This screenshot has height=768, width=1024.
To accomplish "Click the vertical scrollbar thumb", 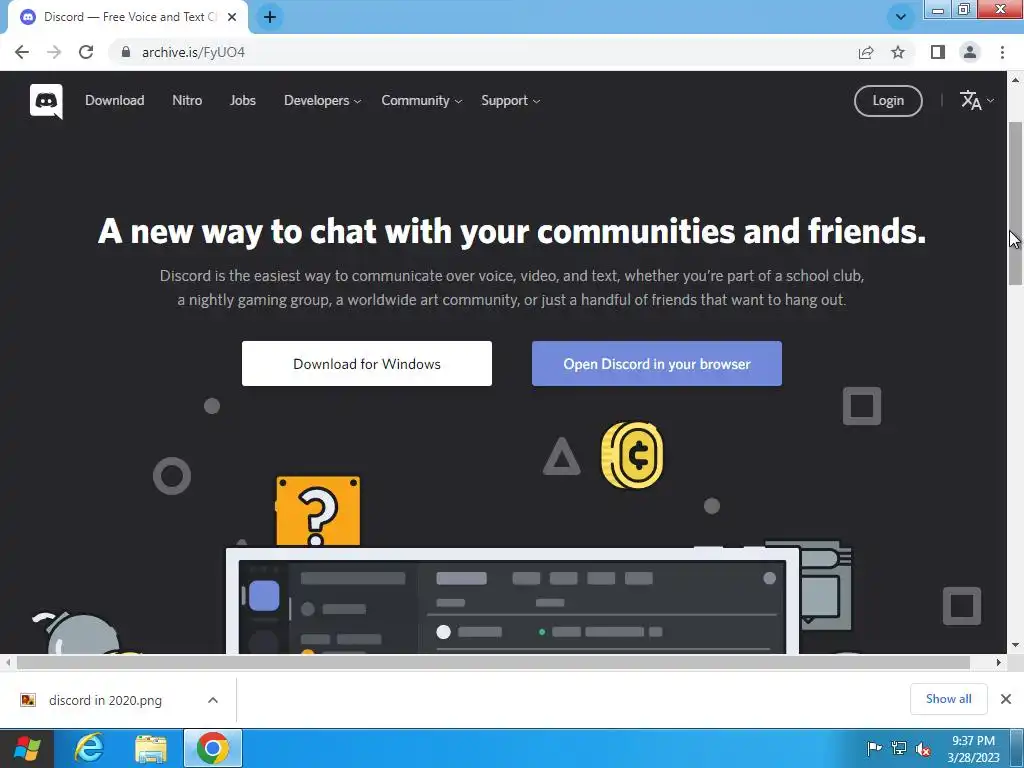I will [1015, 203].
